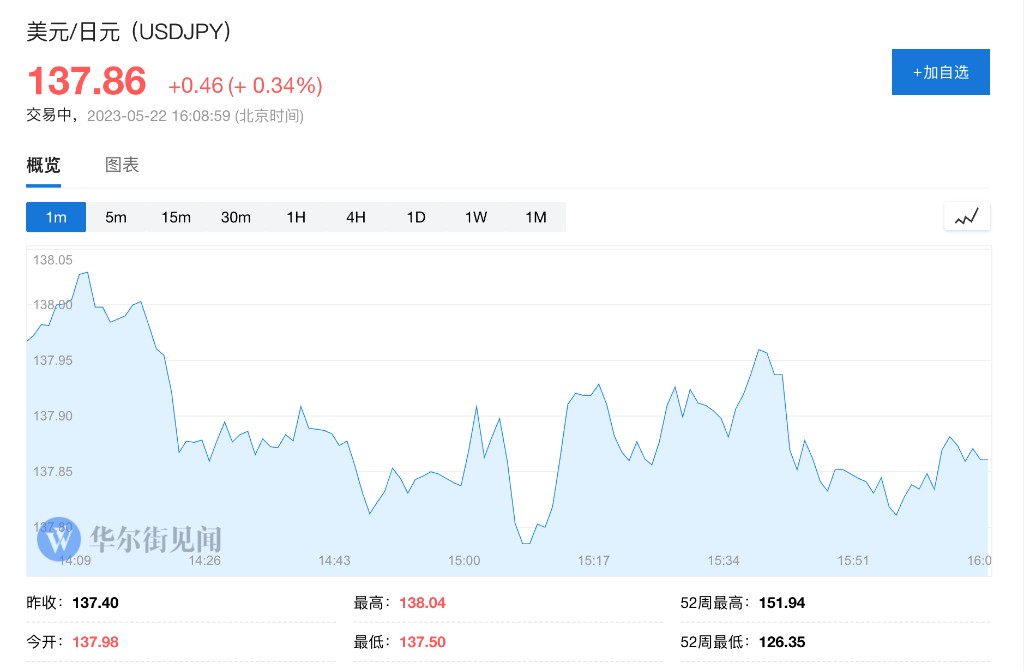Click the 美元/日元 (USDJPY) title
Image resolution: width=1024 pixels, height=671 pixels.
pyautogui.click(x=129, y=32)
